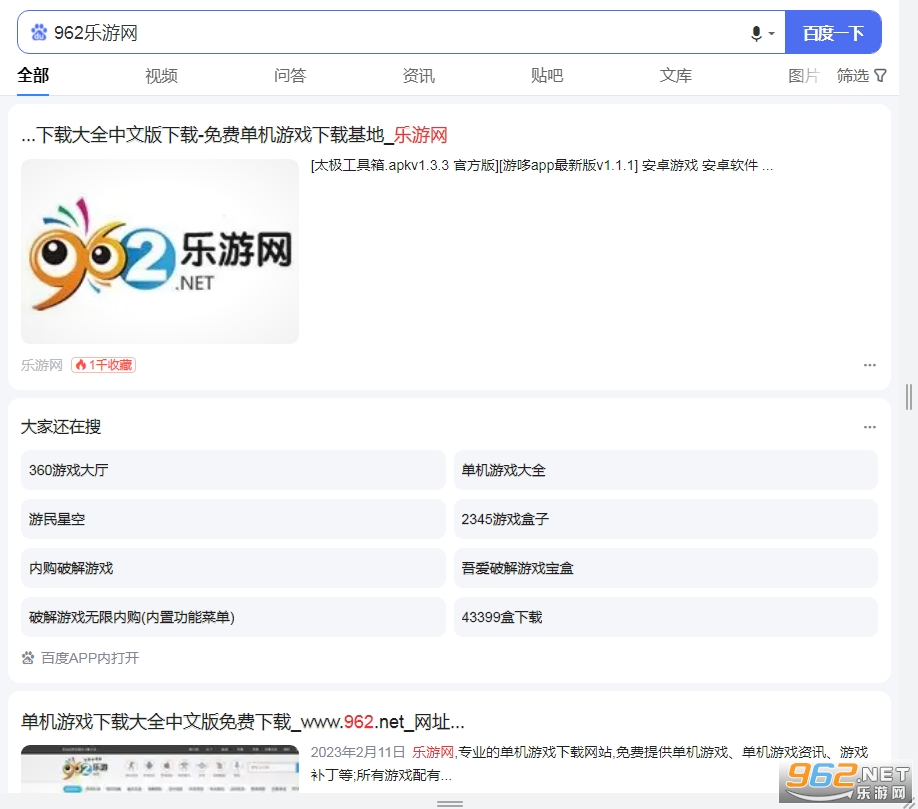The height and width of the screenshot is (809, 918).
Task: Click the website screenshot thumbnail of second result
Action: [160, 769]
